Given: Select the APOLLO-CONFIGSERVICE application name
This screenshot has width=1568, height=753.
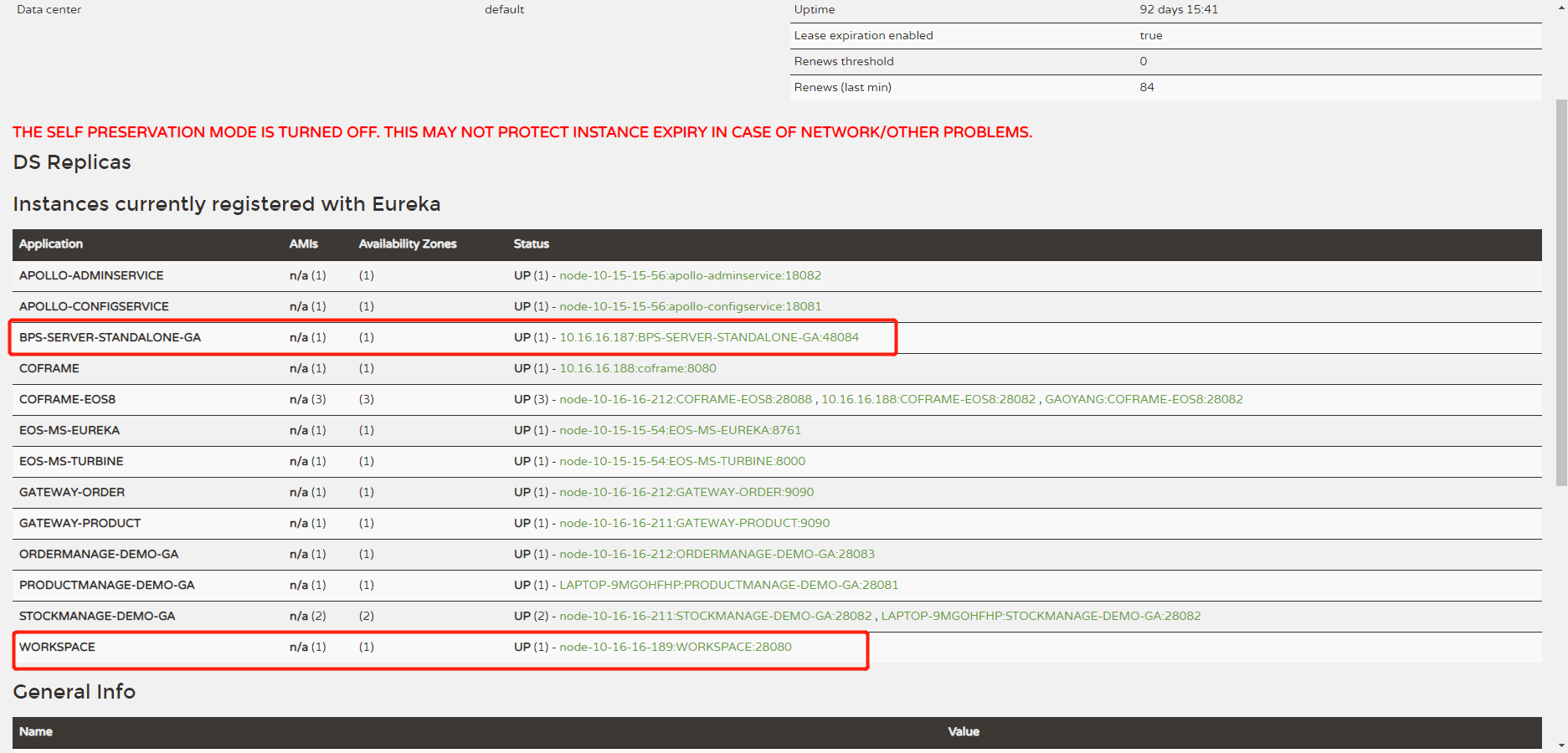Looking at the screenshot, I should click(94, 306).
